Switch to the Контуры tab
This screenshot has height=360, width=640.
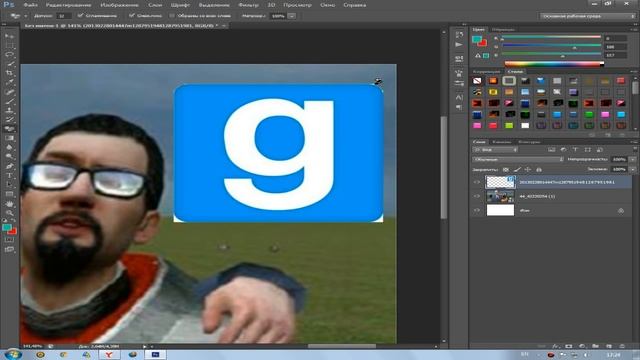tap(529, 142)
